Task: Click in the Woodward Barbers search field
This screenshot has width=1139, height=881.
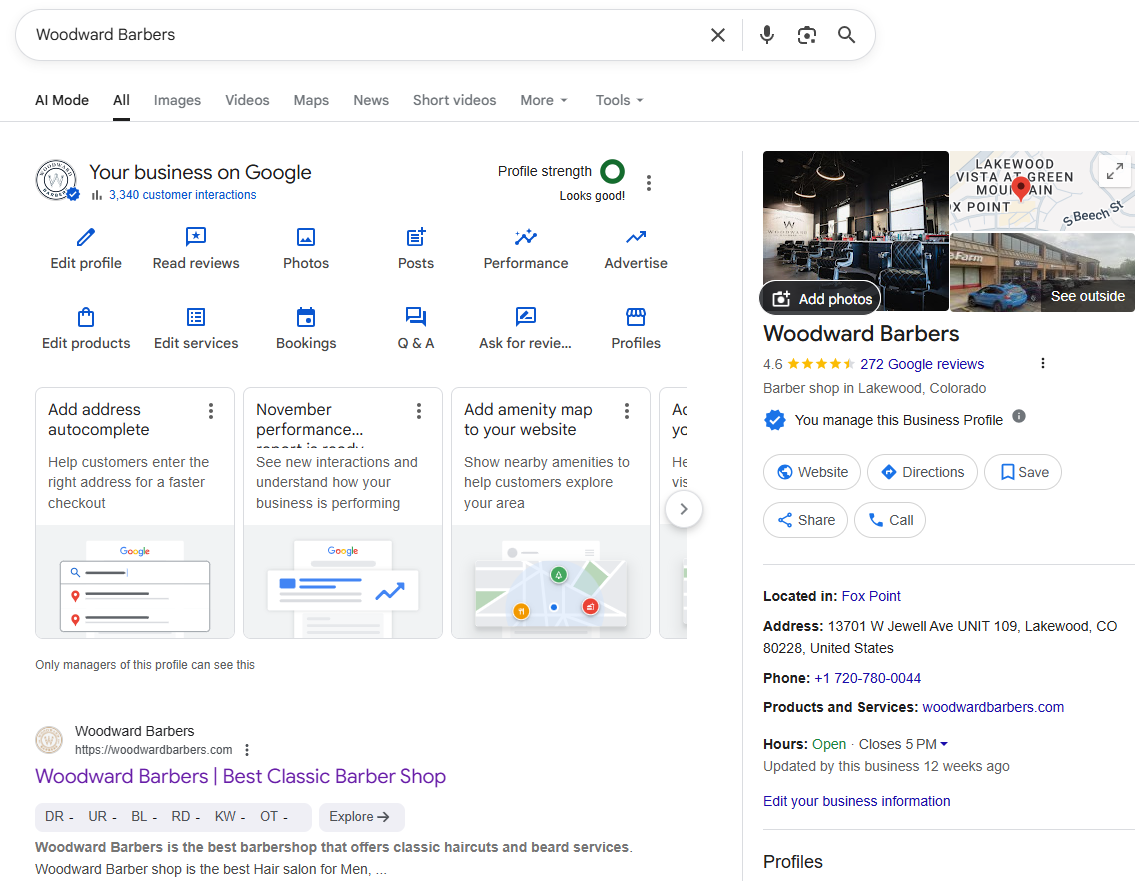Action: coord(360,35)
